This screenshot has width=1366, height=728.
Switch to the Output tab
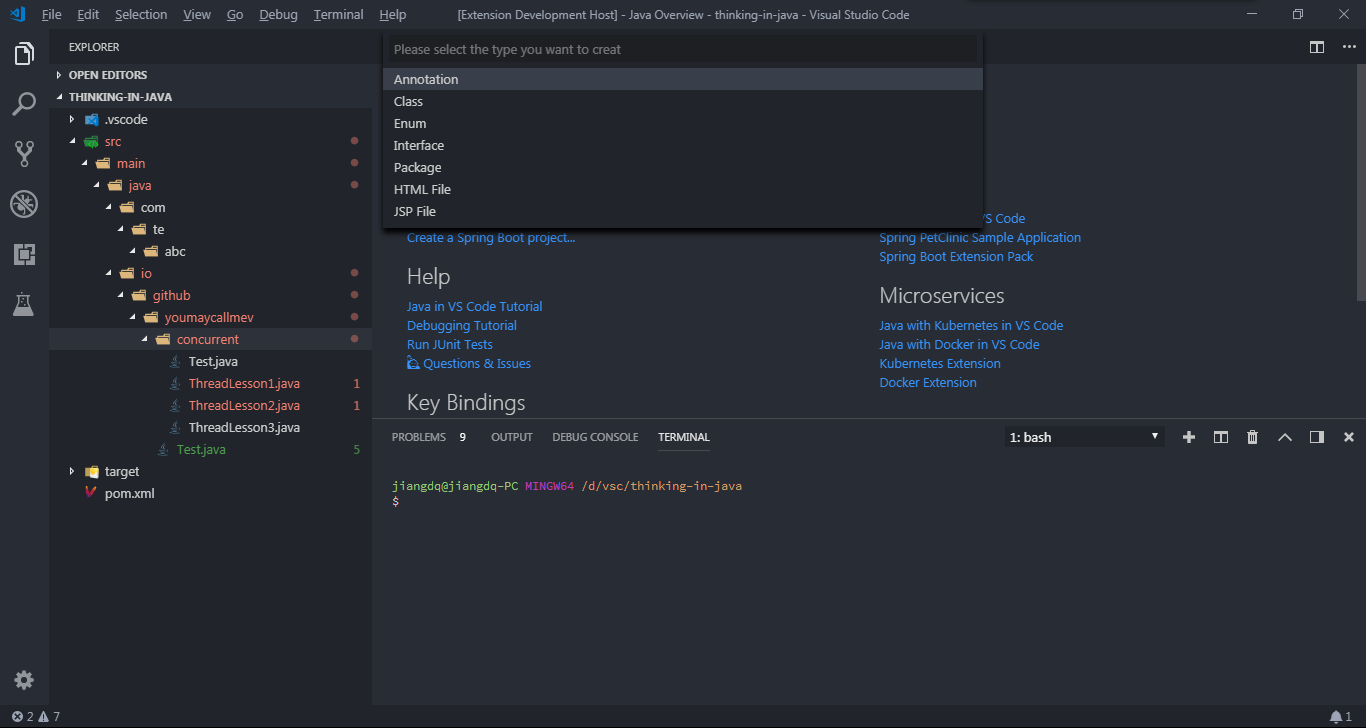(512, 437)
